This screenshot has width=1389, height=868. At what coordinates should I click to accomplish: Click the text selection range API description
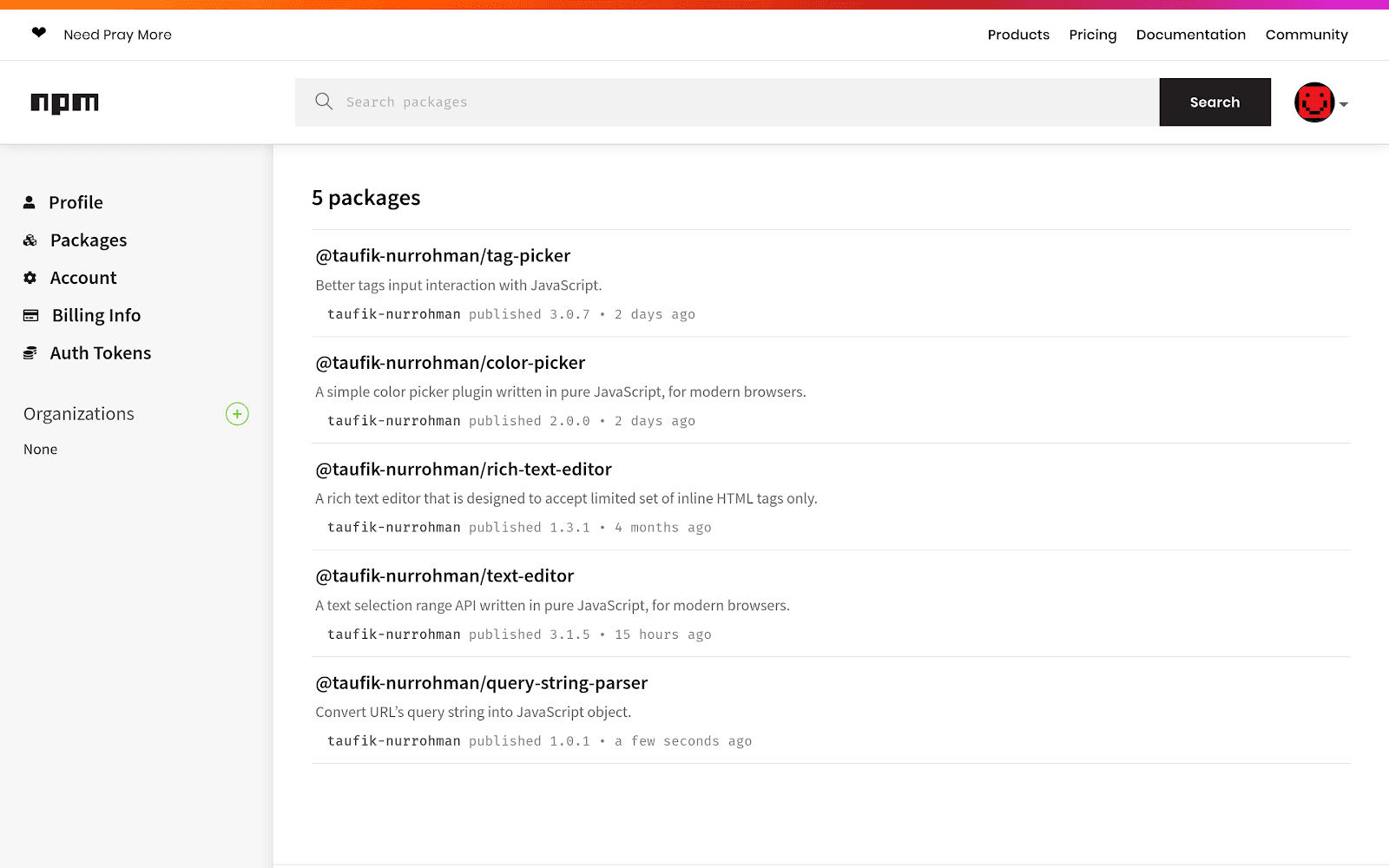552,606
